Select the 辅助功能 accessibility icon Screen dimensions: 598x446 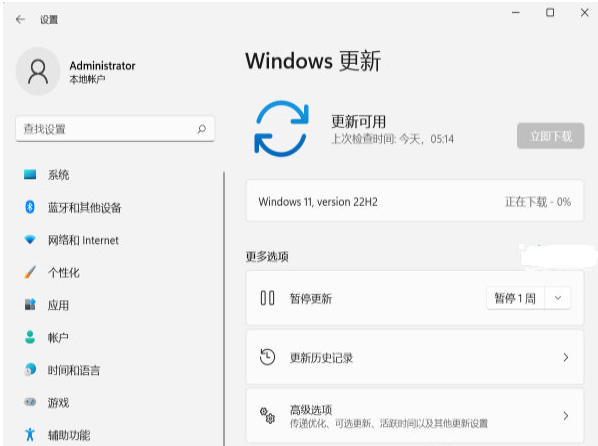pos(30,435)
